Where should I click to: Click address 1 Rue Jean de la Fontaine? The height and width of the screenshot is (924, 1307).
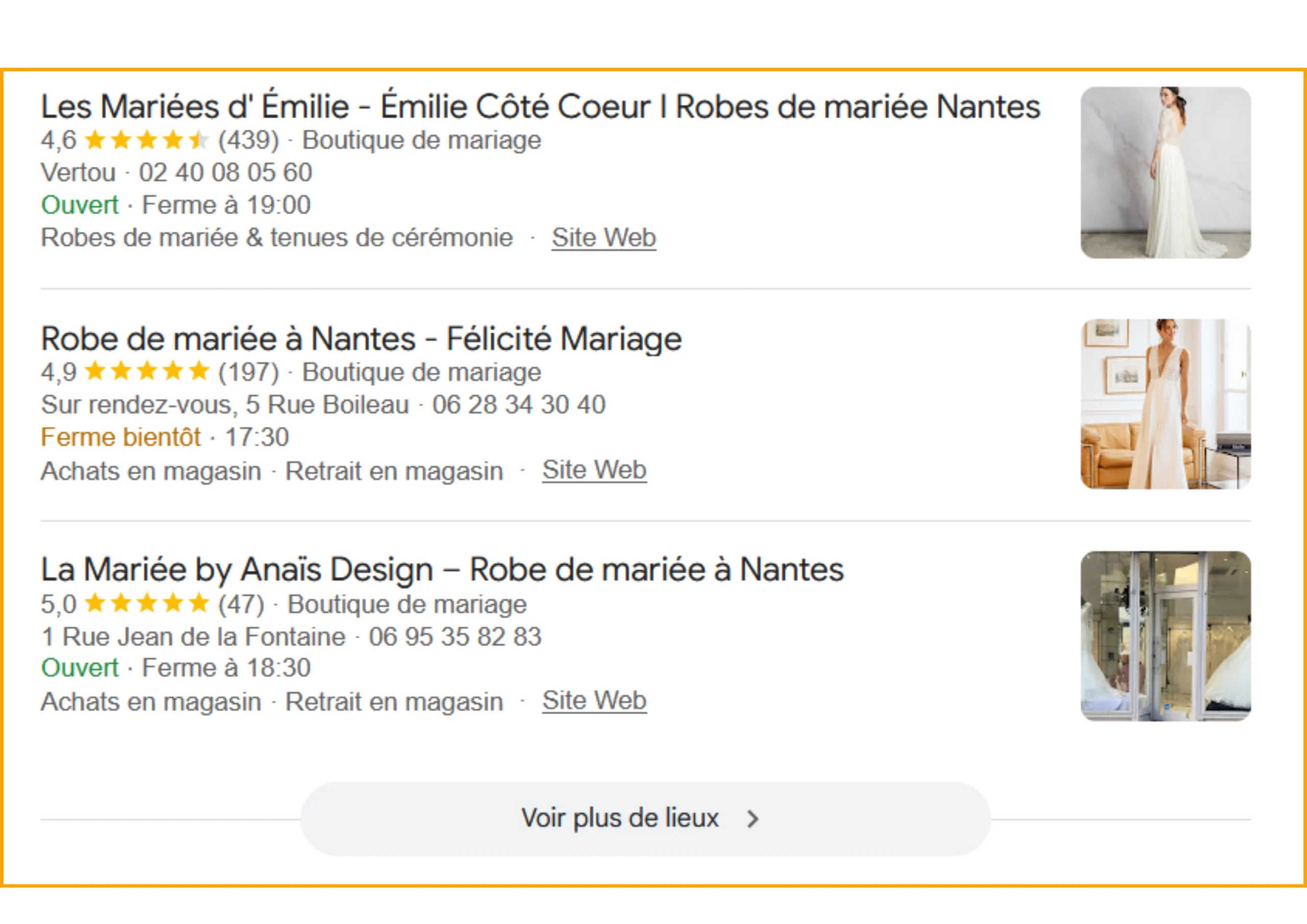(193, 637)
